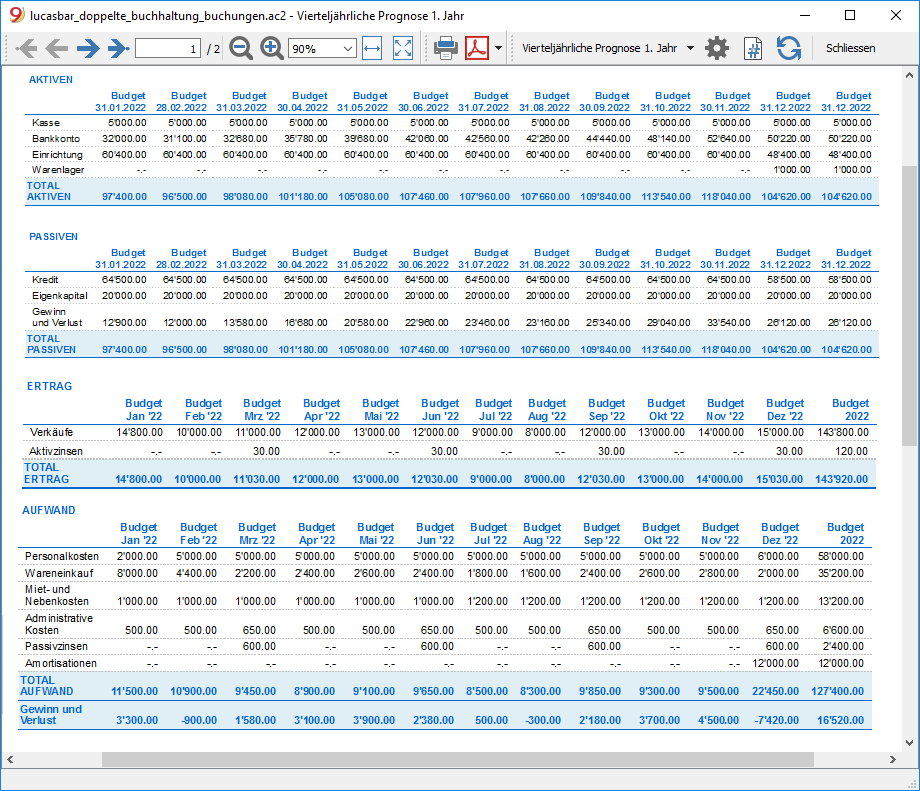Click TOTAL ERTRAG yearly value 143'920.00
920x791 pixels.
(x=841, y=479)
